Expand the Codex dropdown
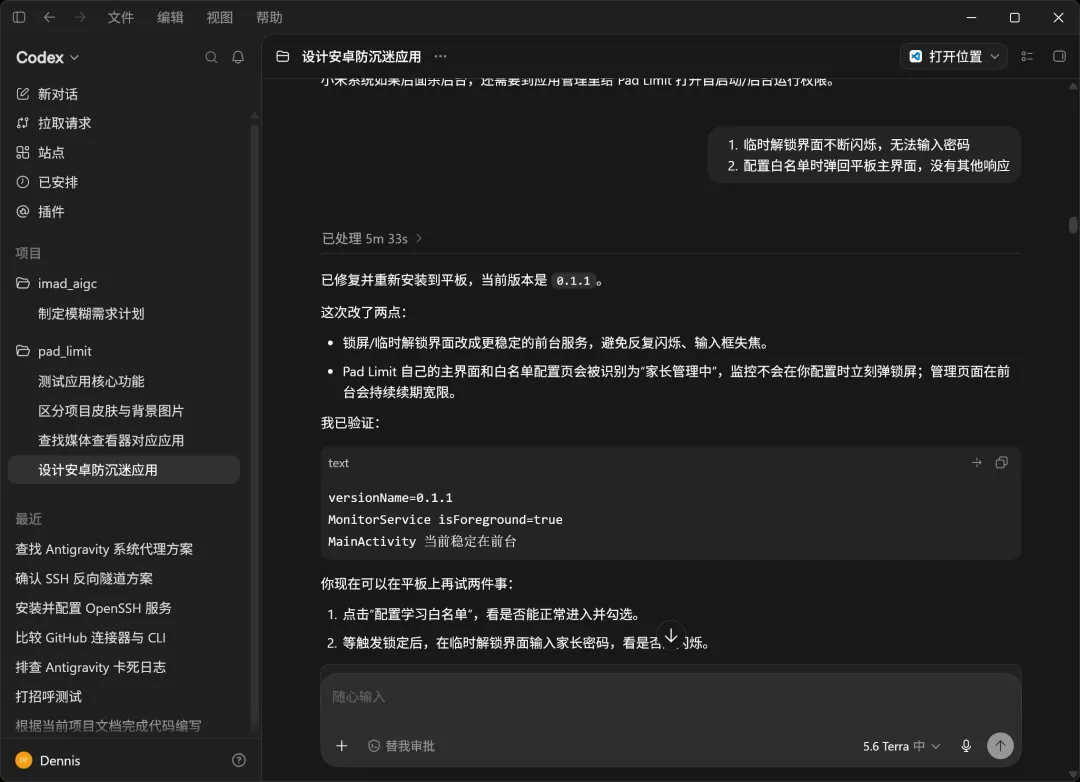Viewport: 1080px width, 782px height. tap(48, 57)
